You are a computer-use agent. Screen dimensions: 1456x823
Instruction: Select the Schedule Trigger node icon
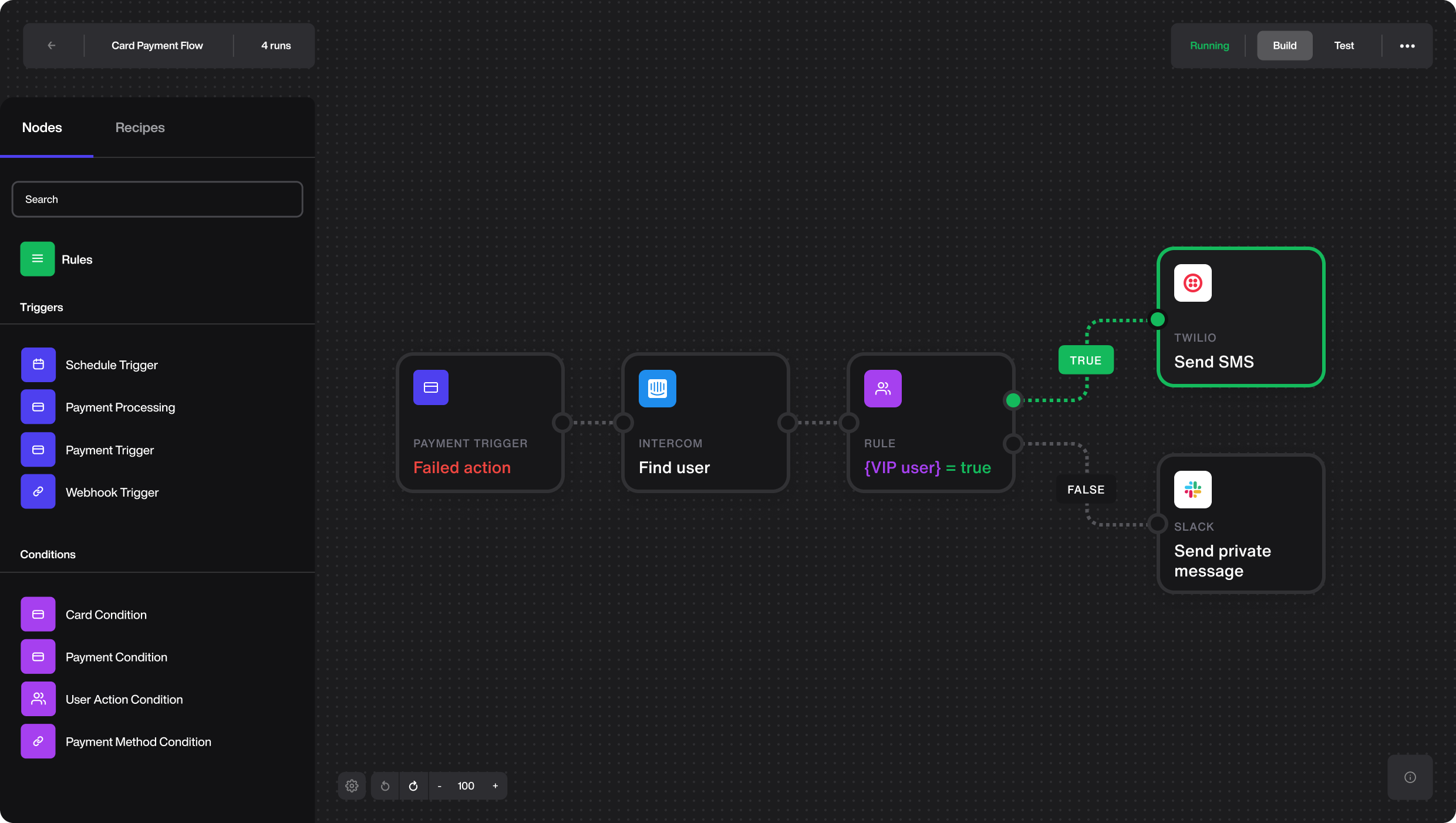coord(38,365)
